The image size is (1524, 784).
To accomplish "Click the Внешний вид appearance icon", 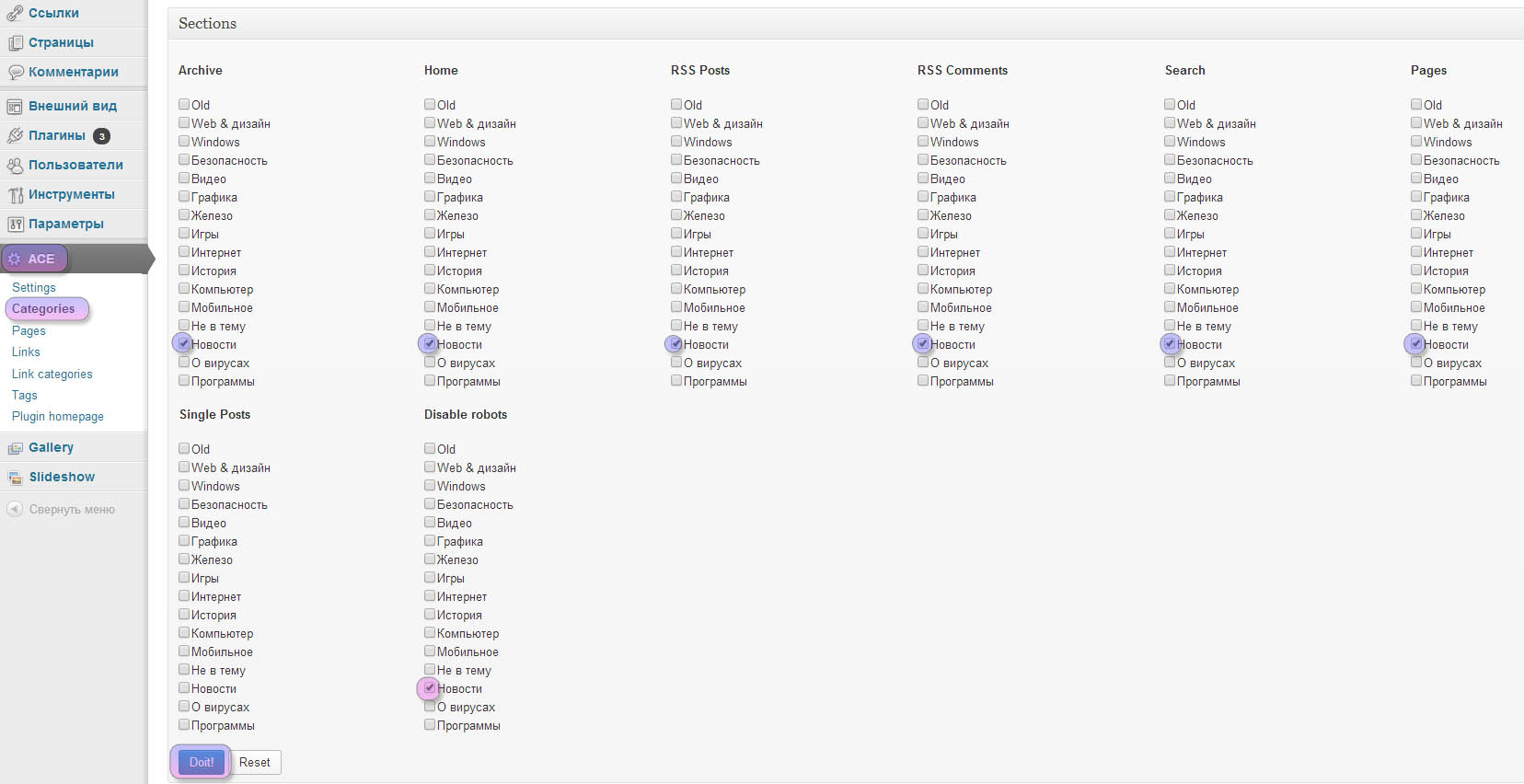I will click(x=15, y=107).
